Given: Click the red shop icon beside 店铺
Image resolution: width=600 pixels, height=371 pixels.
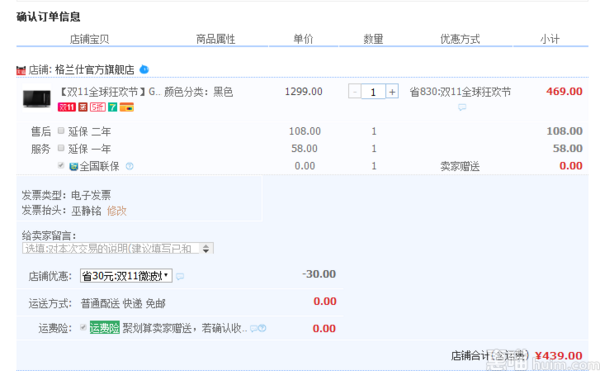Looking at the screenshot, I should [x=21, y=70].
